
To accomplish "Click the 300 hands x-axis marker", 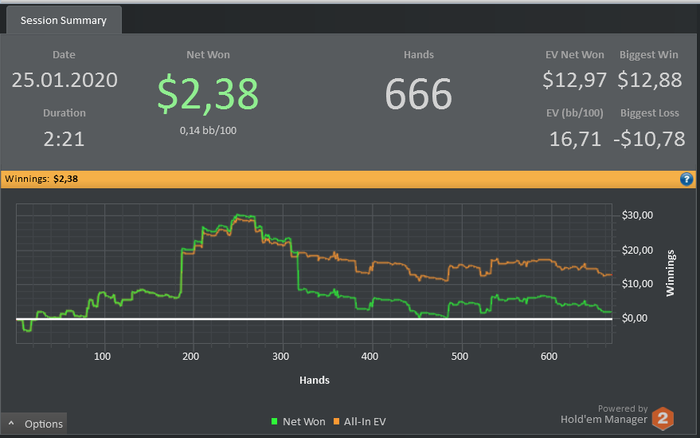I will (281, 356).
